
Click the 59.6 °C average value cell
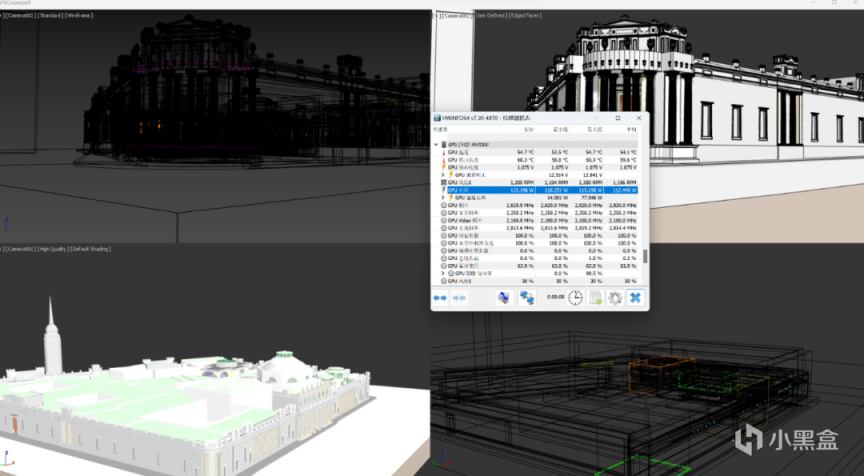pos(628,159)
